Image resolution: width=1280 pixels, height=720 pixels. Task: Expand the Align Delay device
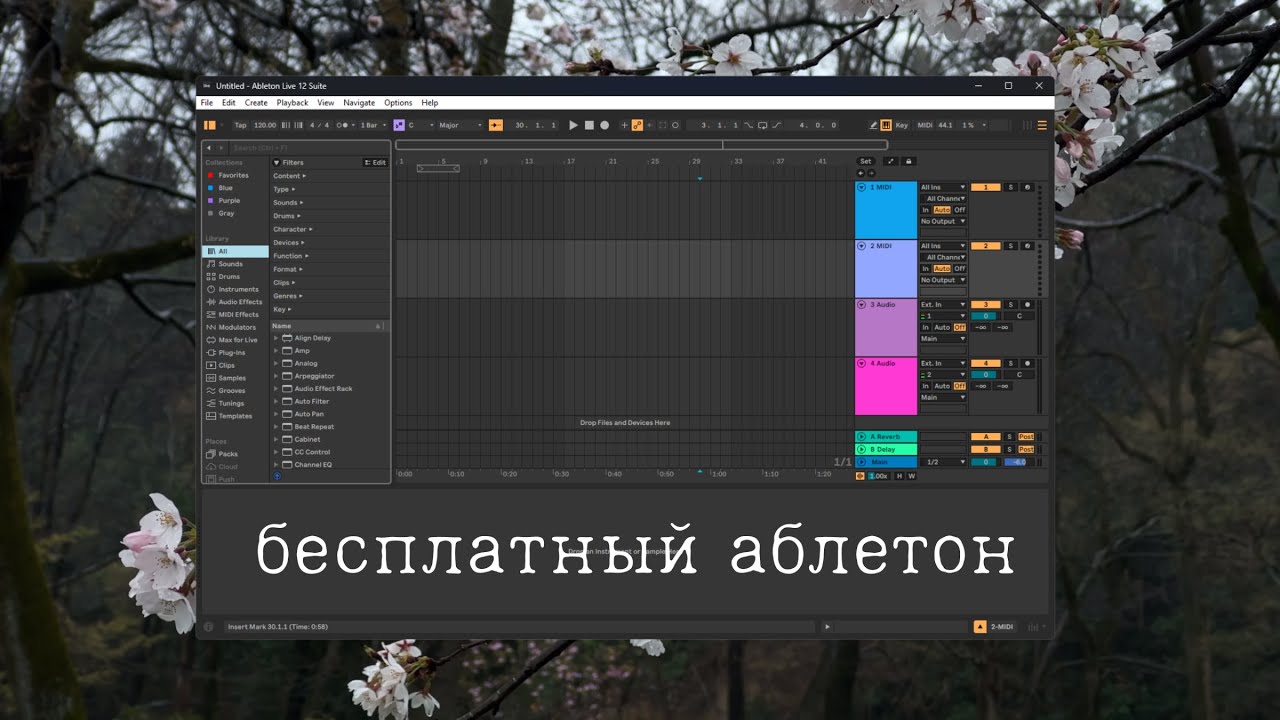tap(276, 338)
